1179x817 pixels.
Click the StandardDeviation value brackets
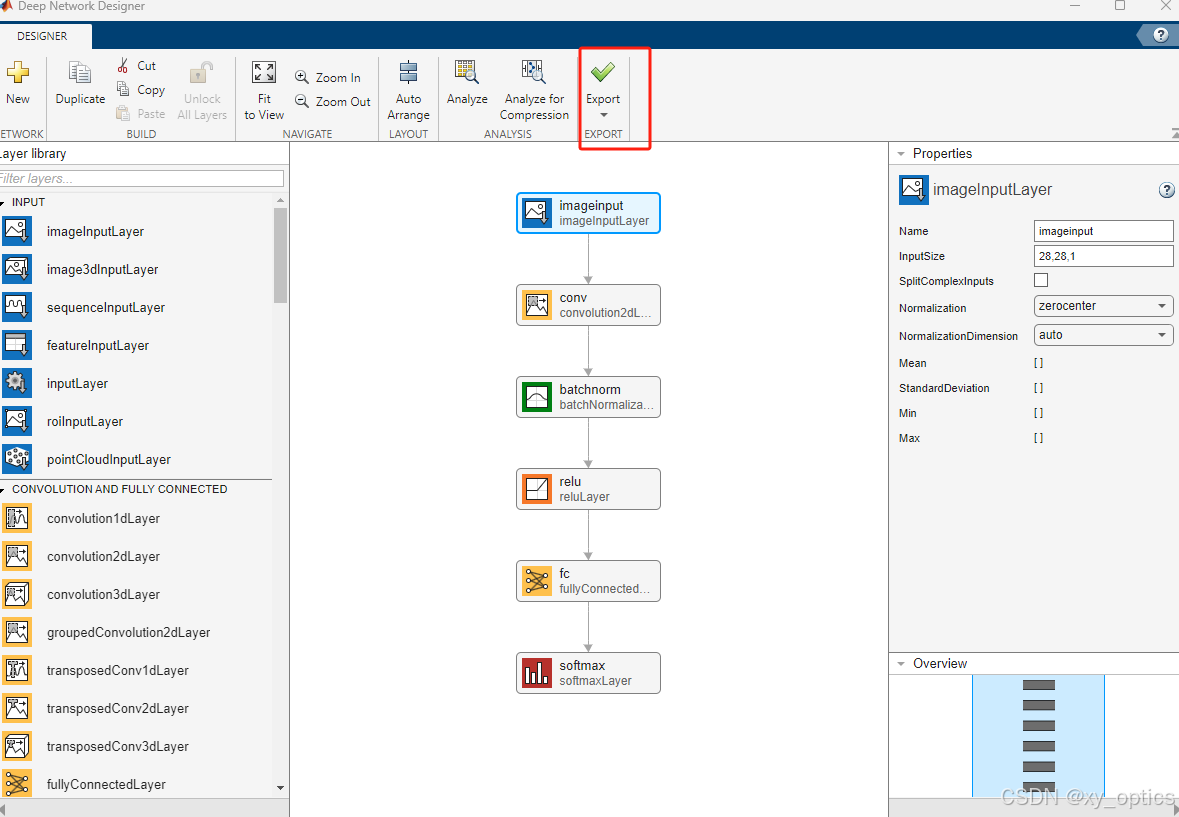click(x=1038, y=388)
